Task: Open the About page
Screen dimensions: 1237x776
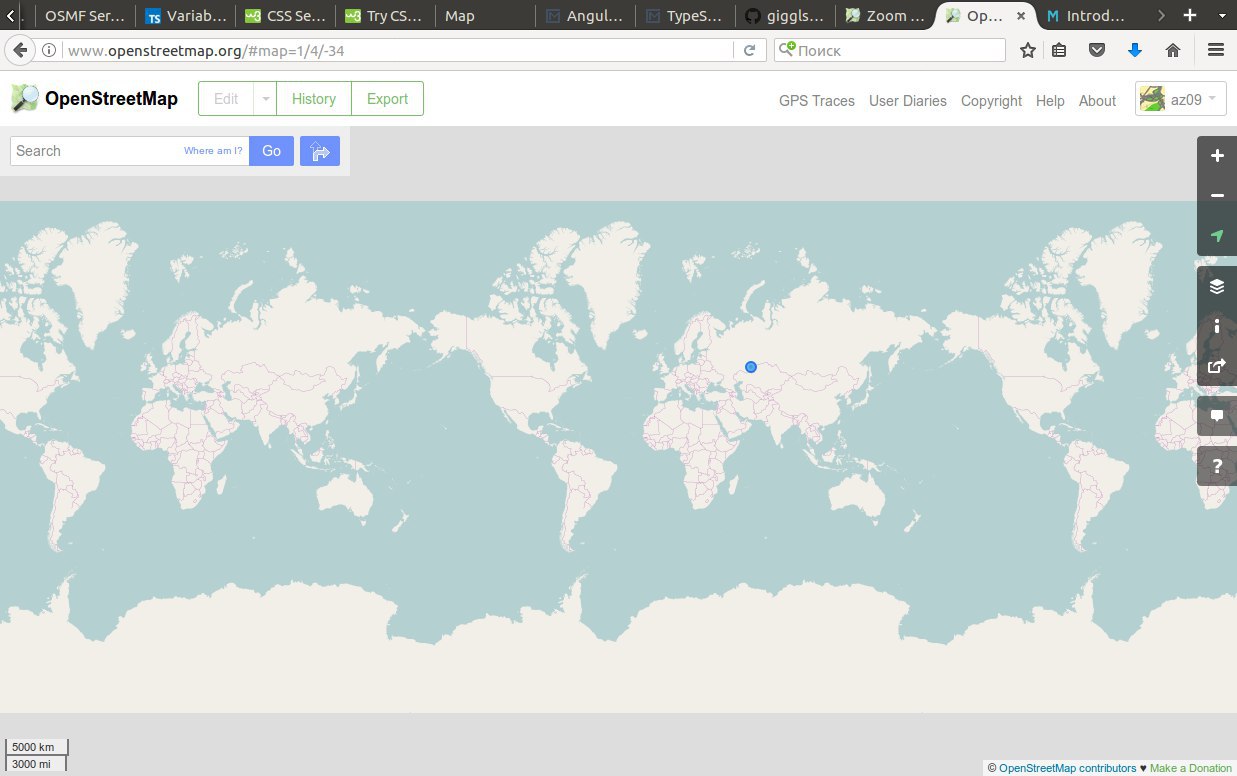Action: coord(1097,100)
